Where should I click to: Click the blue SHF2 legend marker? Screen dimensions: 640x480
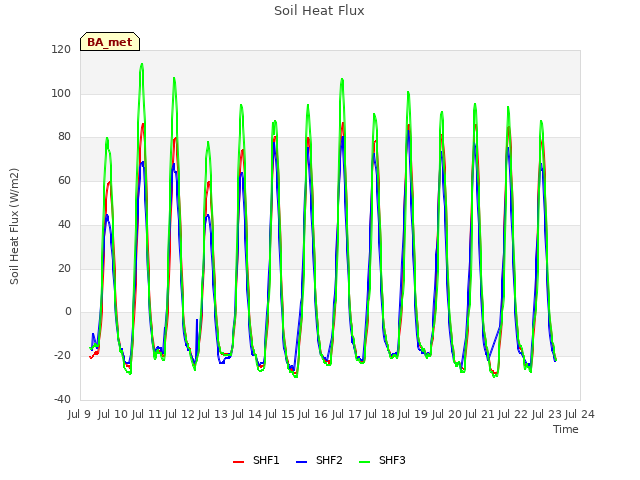[x=301, y=462]
